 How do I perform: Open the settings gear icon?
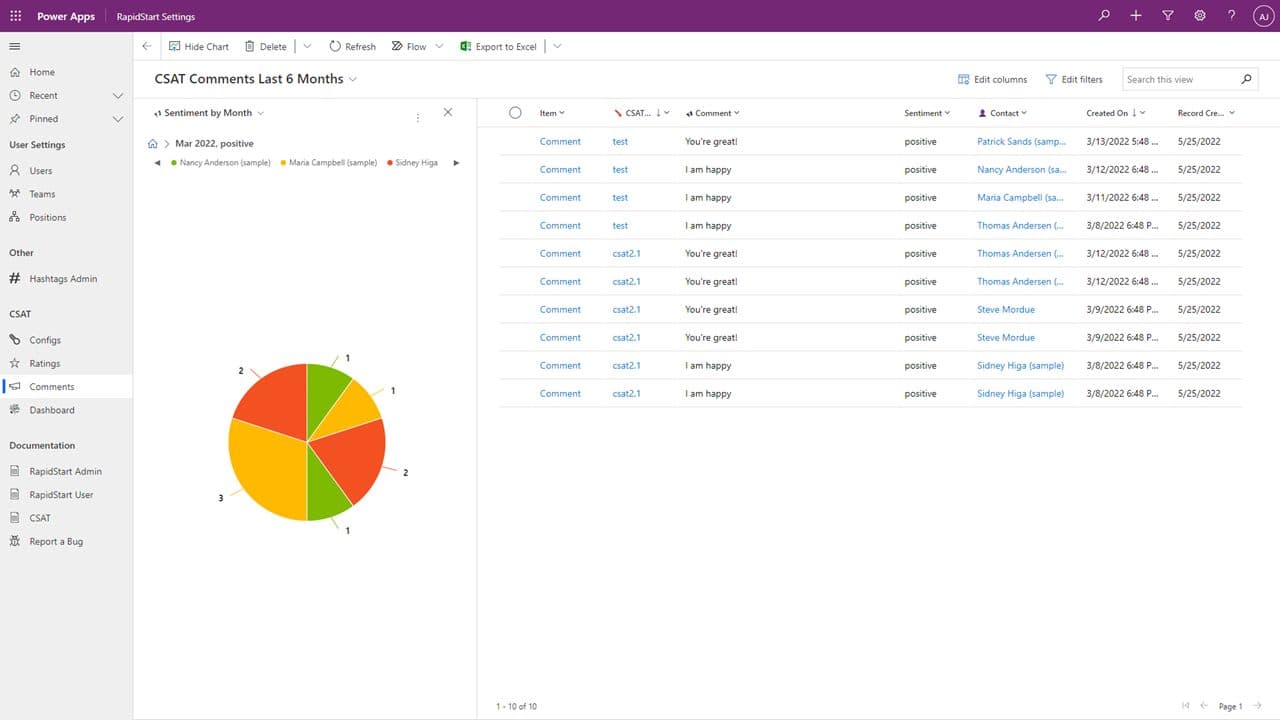[1200, 16]
